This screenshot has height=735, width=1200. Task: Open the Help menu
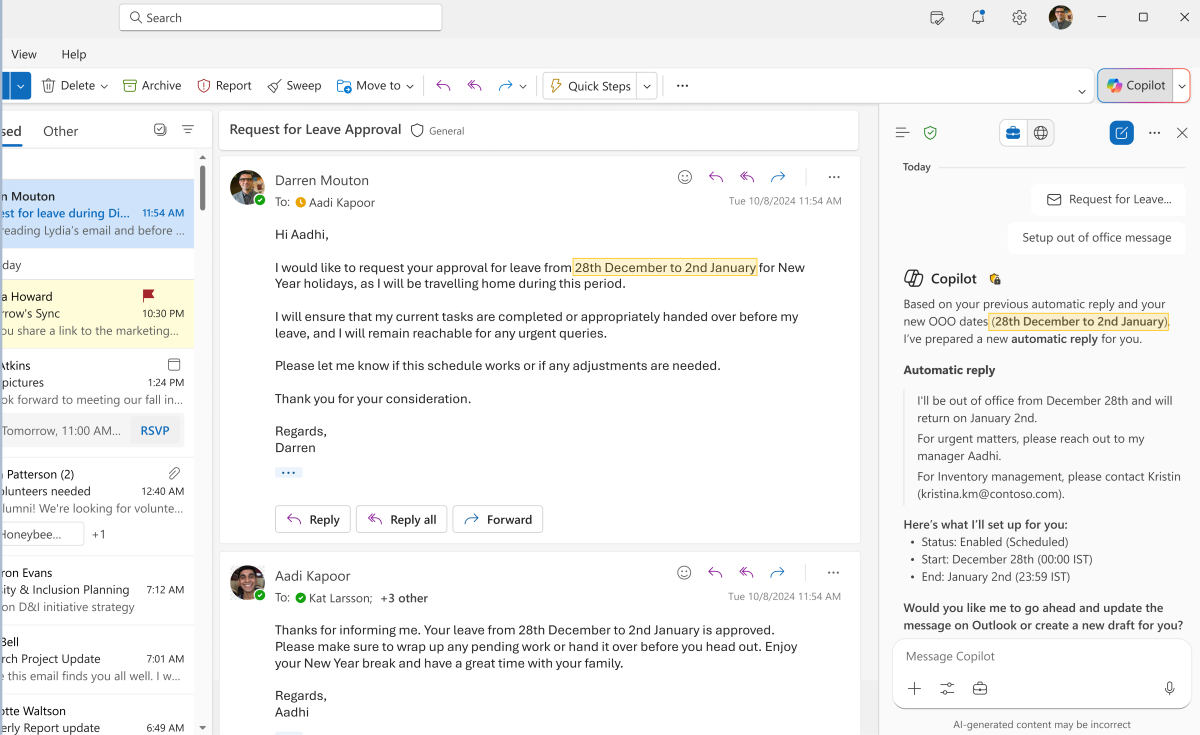73,54
